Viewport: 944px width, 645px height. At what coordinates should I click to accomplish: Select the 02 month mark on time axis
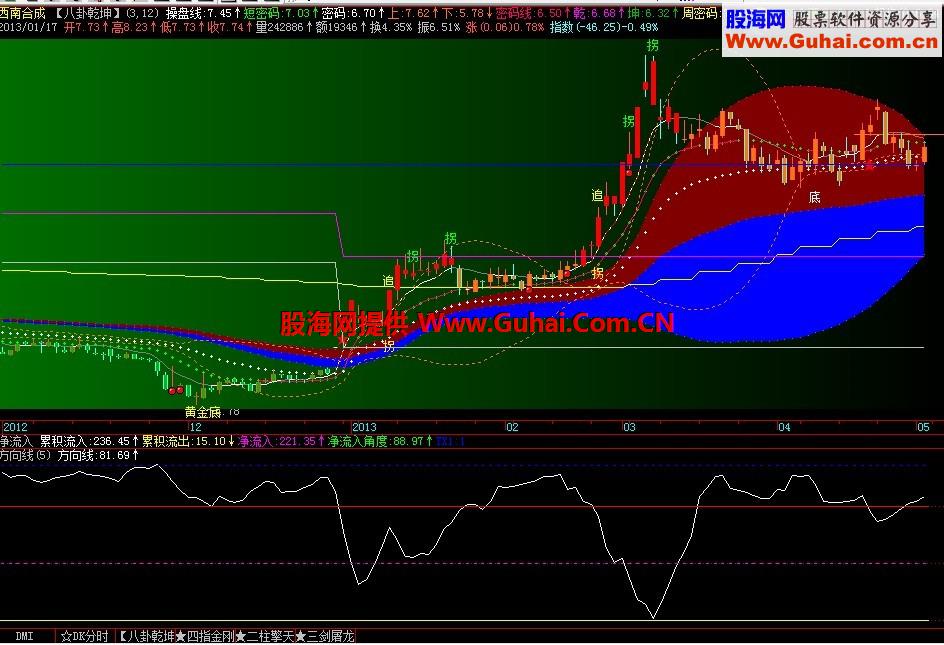tap(512, 427)
